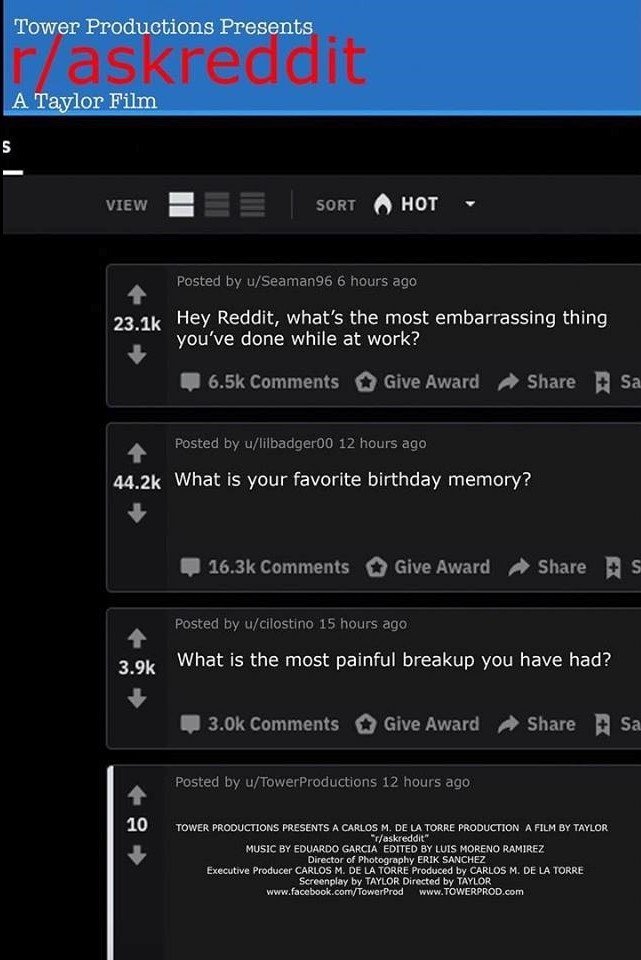This screenshot has width=641, height=960.
Task: Open 6.5k Comments on work post
Action: [x=260, y=382]
